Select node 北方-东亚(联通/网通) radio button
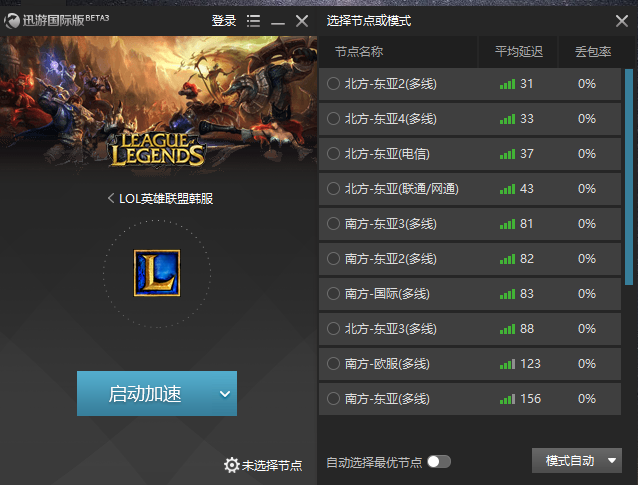Viewport: 638px width, 485px height. pyautogui.click(x=333, y=189)
